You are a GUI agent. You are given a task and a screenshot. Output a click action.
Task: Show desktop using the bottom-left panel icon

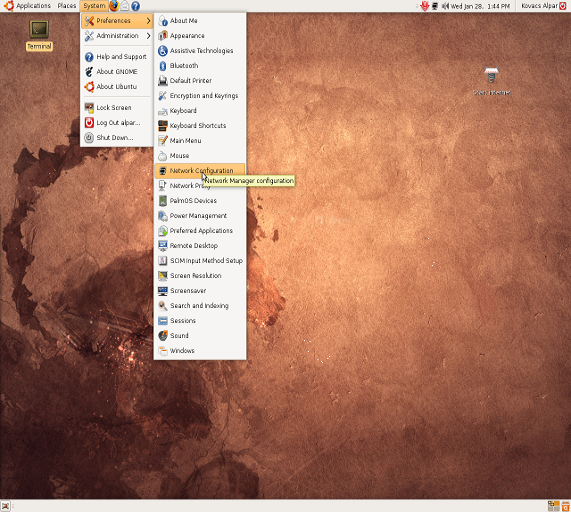click(x=5, y=506)
